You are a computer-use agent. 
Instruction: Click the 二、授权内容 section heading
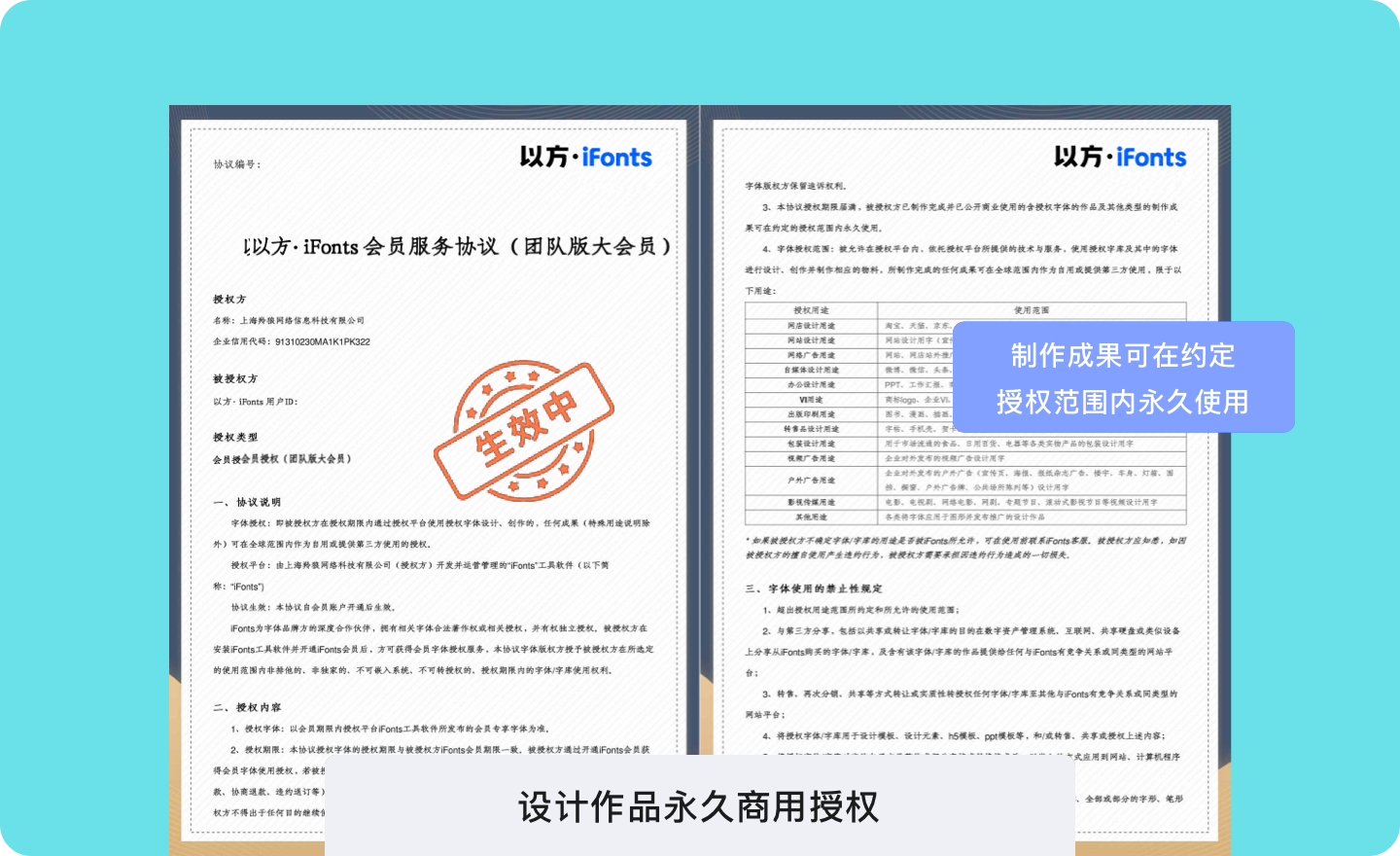point(247,707)
